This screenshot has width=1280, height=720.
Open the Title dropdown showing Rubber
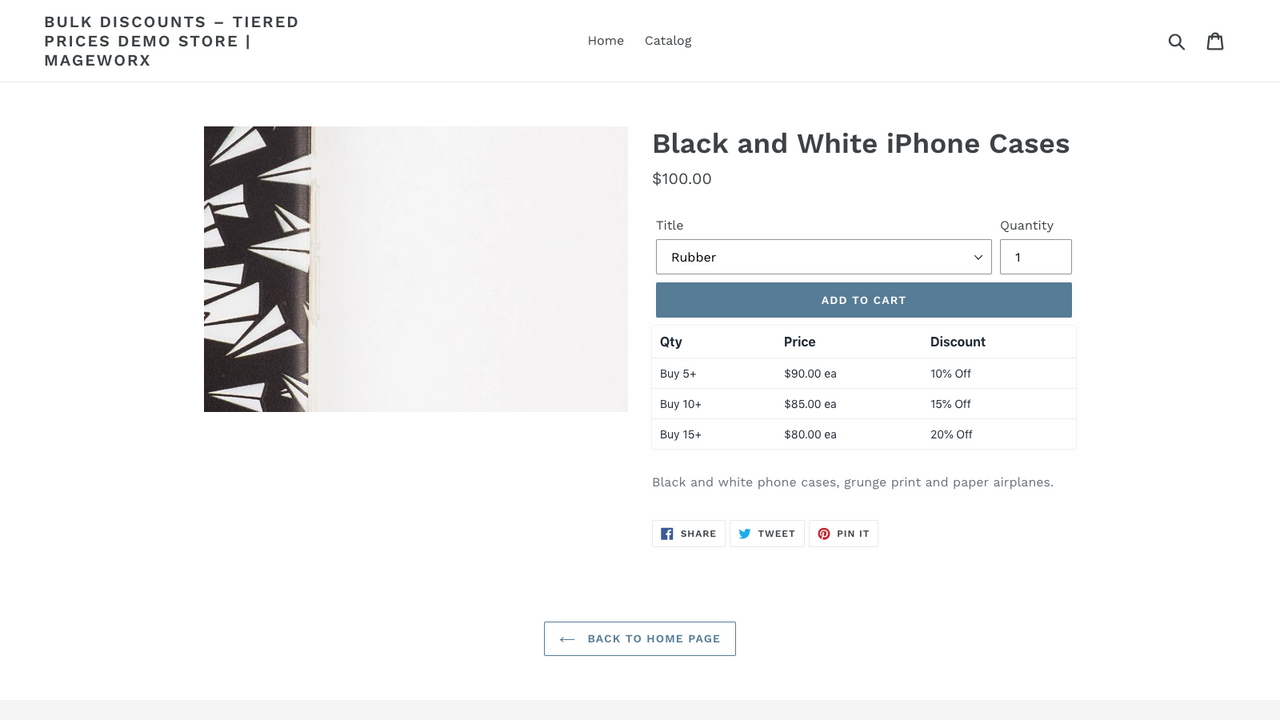[x=822, y=257]
